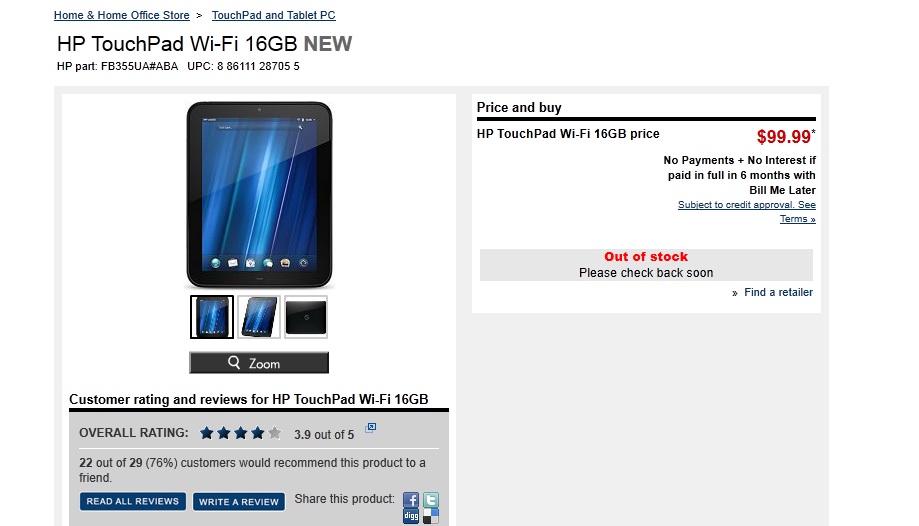Viewport: 919px width, 526px height.
Task: Share the product via Twitter icon
Action: pos(431,500)
